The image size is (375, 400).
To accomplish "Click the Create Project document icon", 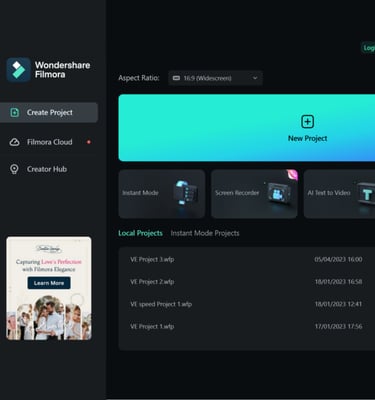I will pos(14,113).
